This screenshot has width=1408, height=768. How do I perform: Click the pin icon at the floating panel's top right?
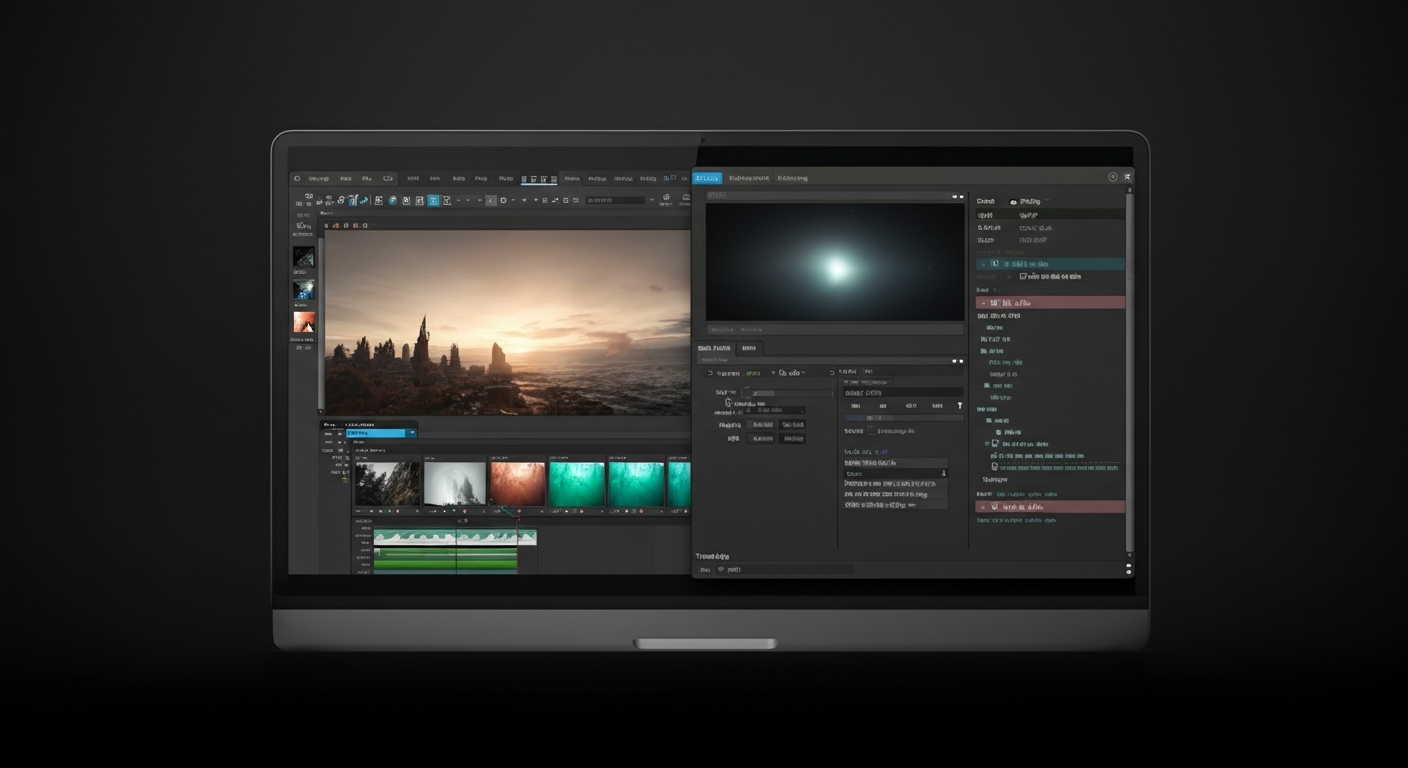(1127, 177)
